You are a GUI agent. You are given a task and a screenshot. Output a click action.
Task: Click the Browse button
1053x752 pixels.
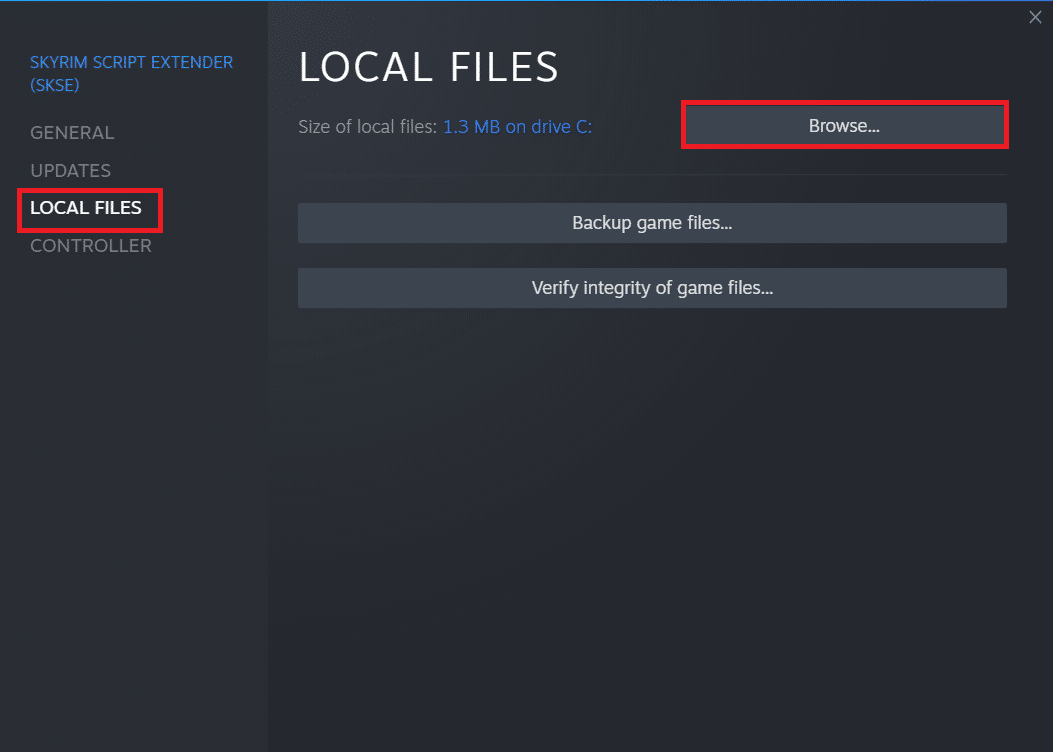(844, 126)
